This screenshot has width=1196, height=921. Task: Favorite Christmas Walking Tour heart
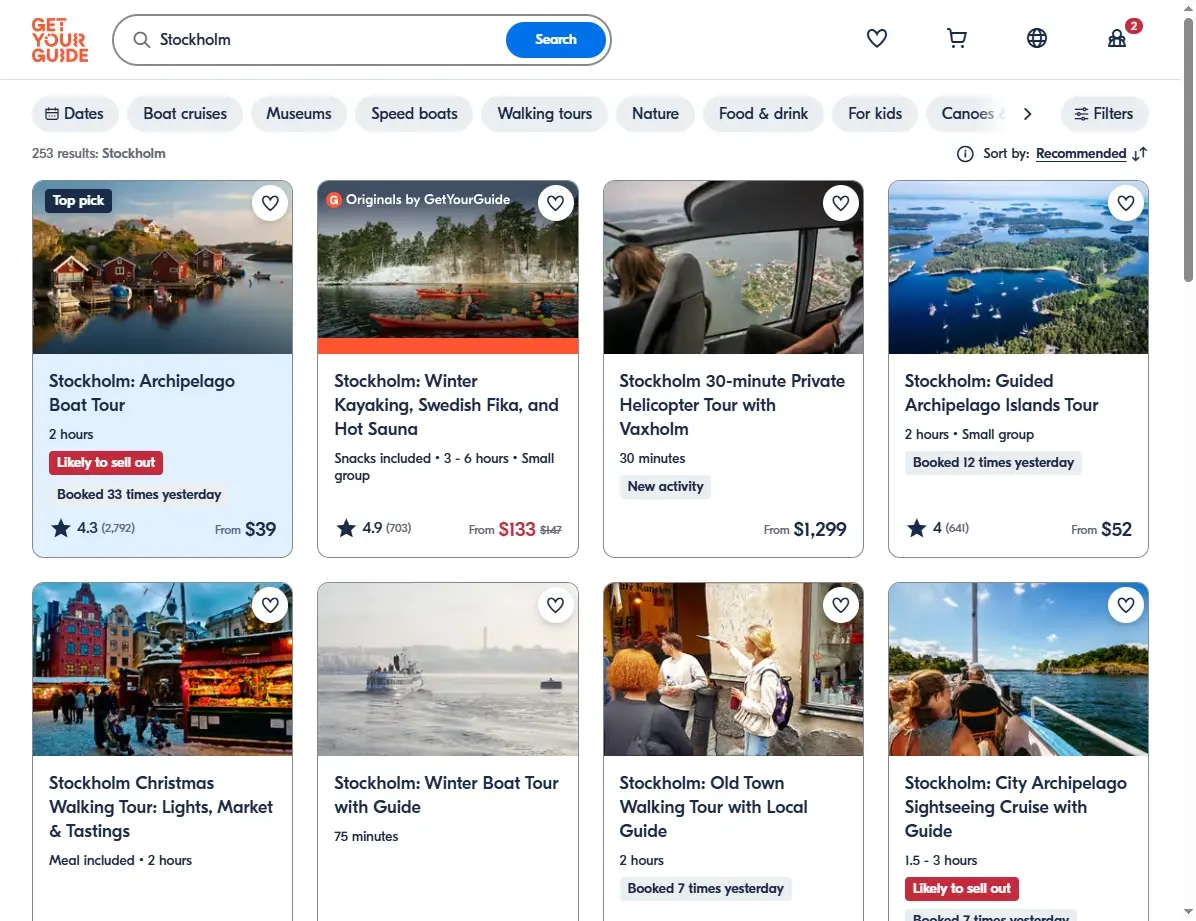[x=270, y=605]
